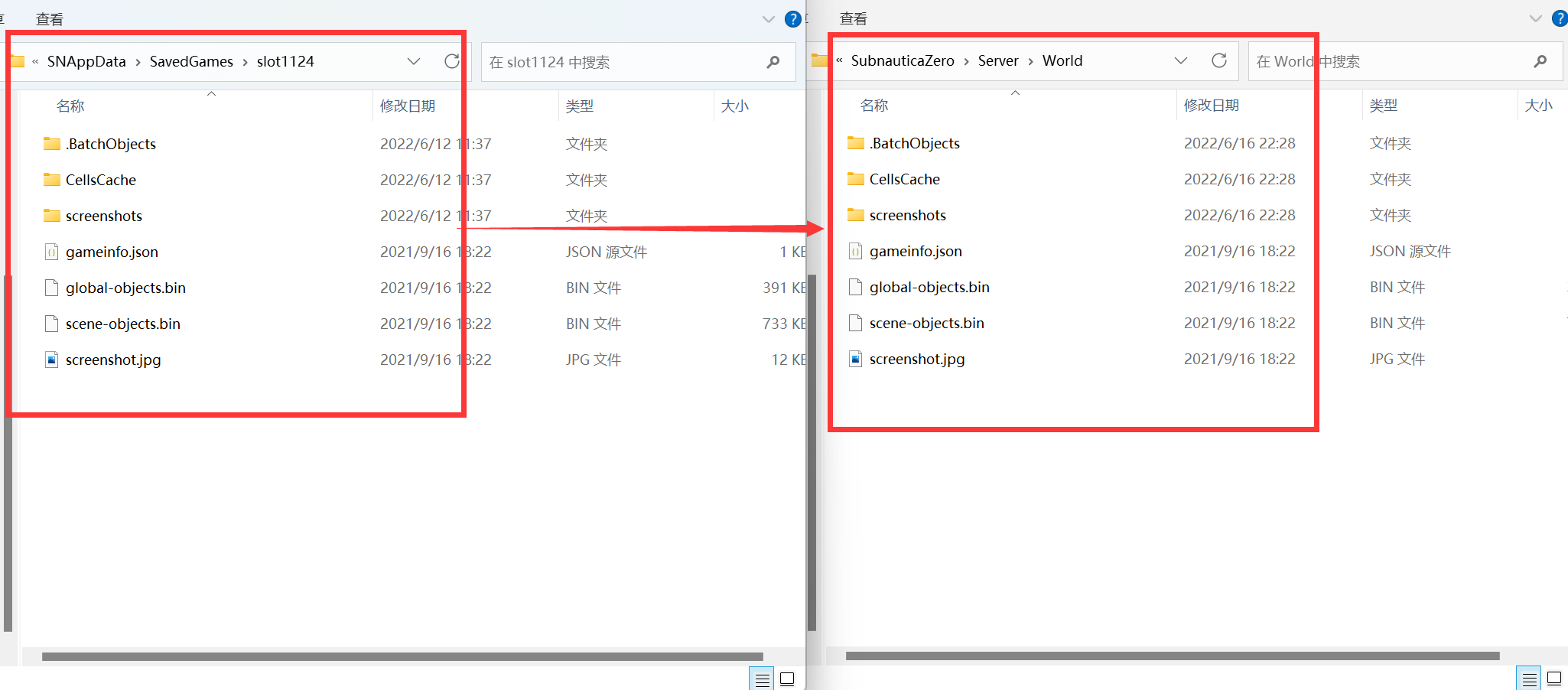Open subfolder chevron after SubnauticaZero
Viewport: 1568px width, 690px height.
pyautogui.click(x=966, y=61)
